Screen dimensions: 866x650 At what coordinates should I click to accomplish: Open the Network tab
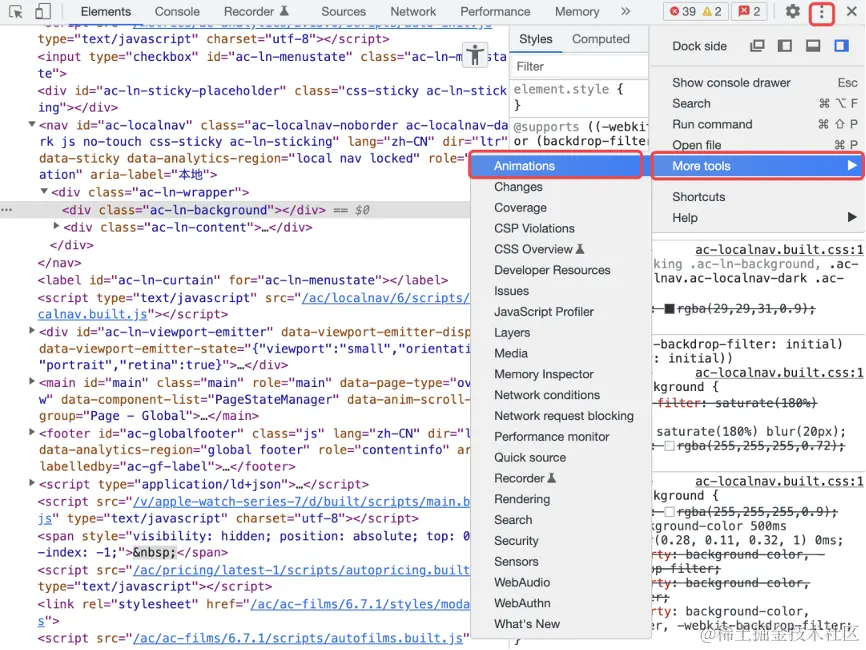[x=413, y=12]
